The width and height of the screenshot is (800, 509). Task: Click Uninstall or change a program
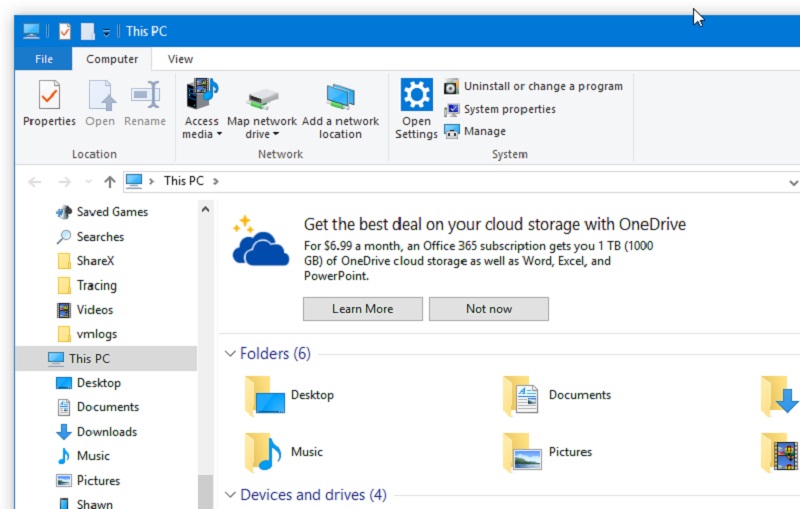533,86
